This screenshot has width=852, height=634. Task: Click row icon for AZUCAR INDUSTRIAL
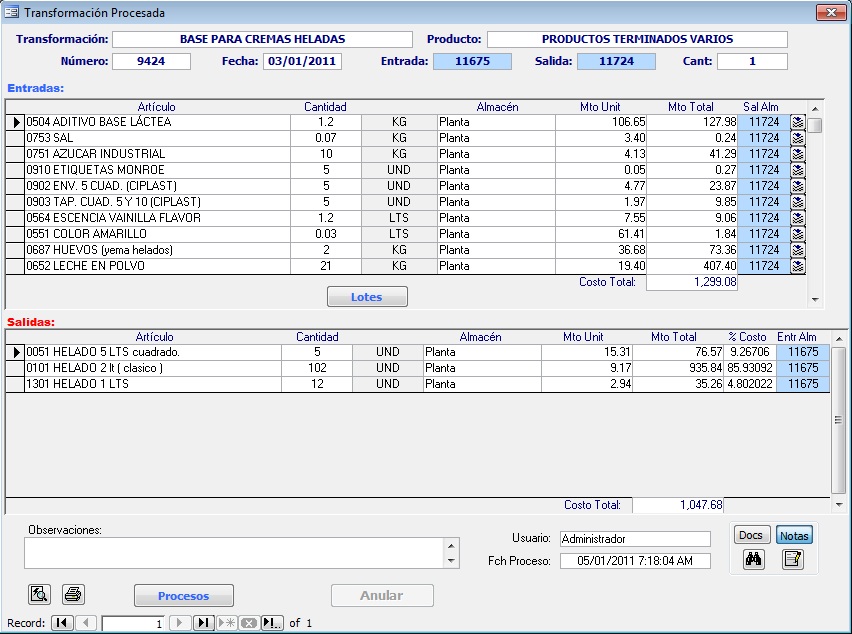tap(797, 154)
